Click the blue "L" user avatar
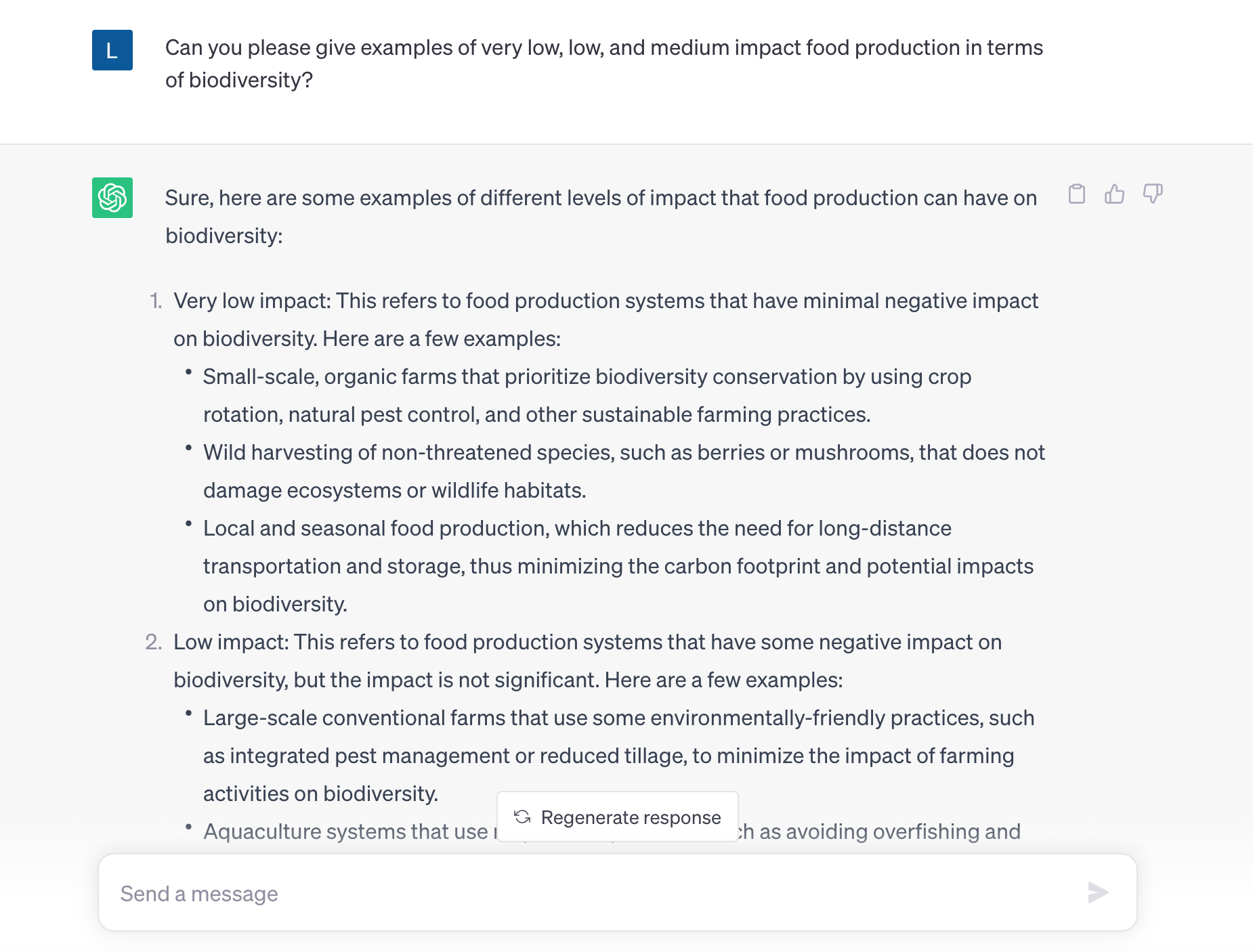Viewport: 1253px width, 952px height. [112, 50]
